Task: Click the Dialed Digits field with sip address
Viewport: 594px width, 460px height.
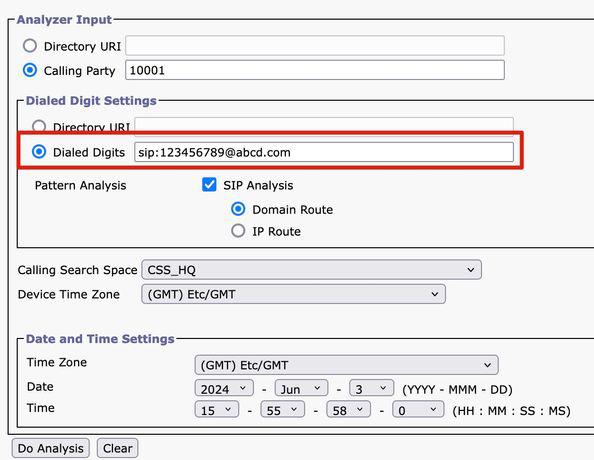Action: click(x=324, y=152)
